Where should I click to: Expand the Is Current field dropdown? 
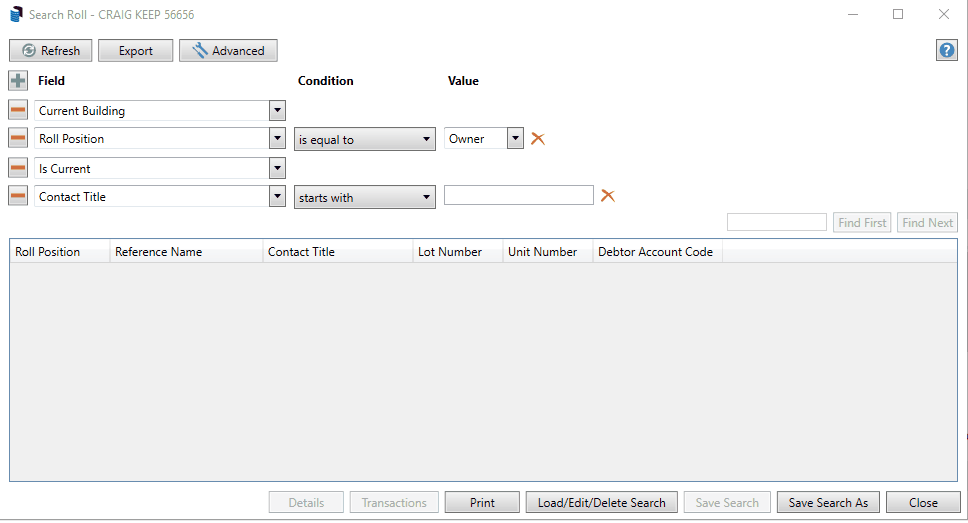277,168
